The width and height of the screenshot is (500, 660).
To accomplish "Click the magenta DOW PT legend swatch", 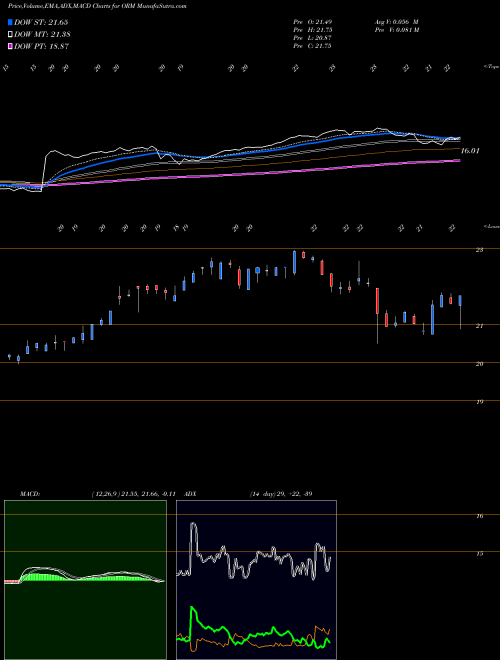I will 10,46.
